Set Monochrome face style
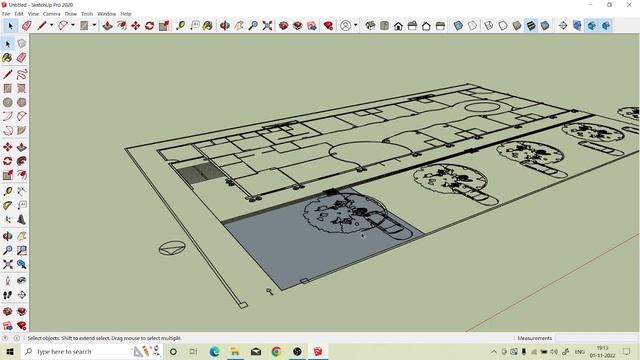 click(x=545, y=26)
